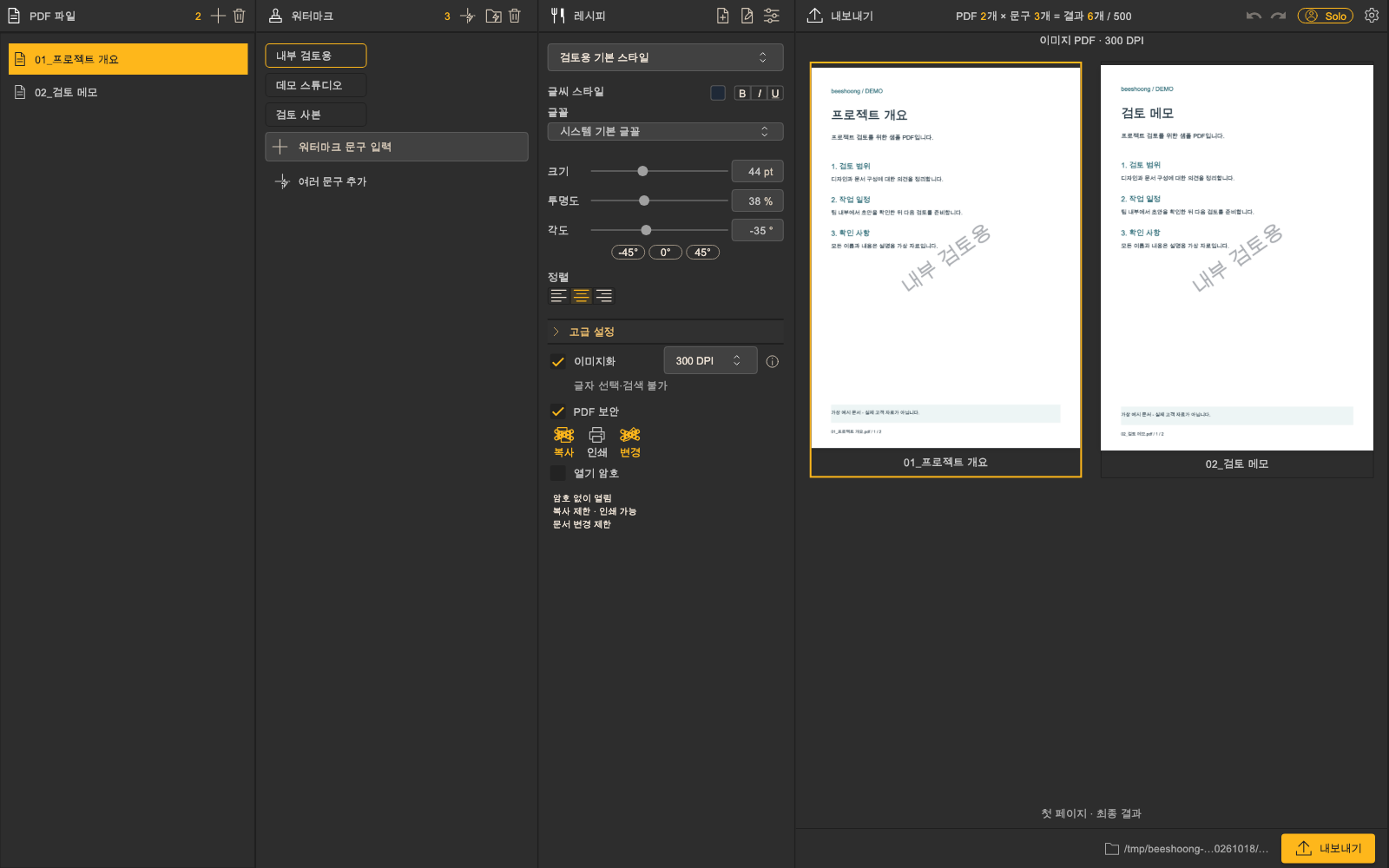Undo last action arrow
The image size is (1389, 868).
tap(1254, 16)
